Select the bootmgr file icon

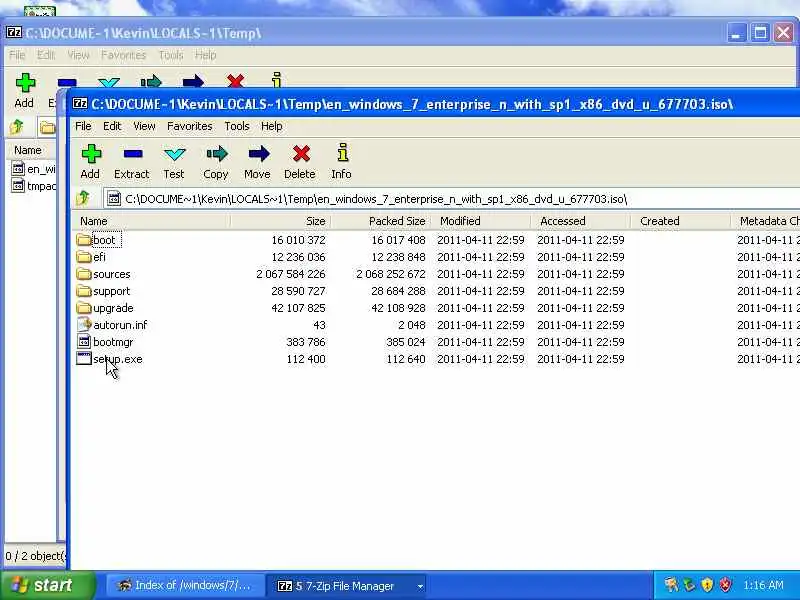pos(84,342)
